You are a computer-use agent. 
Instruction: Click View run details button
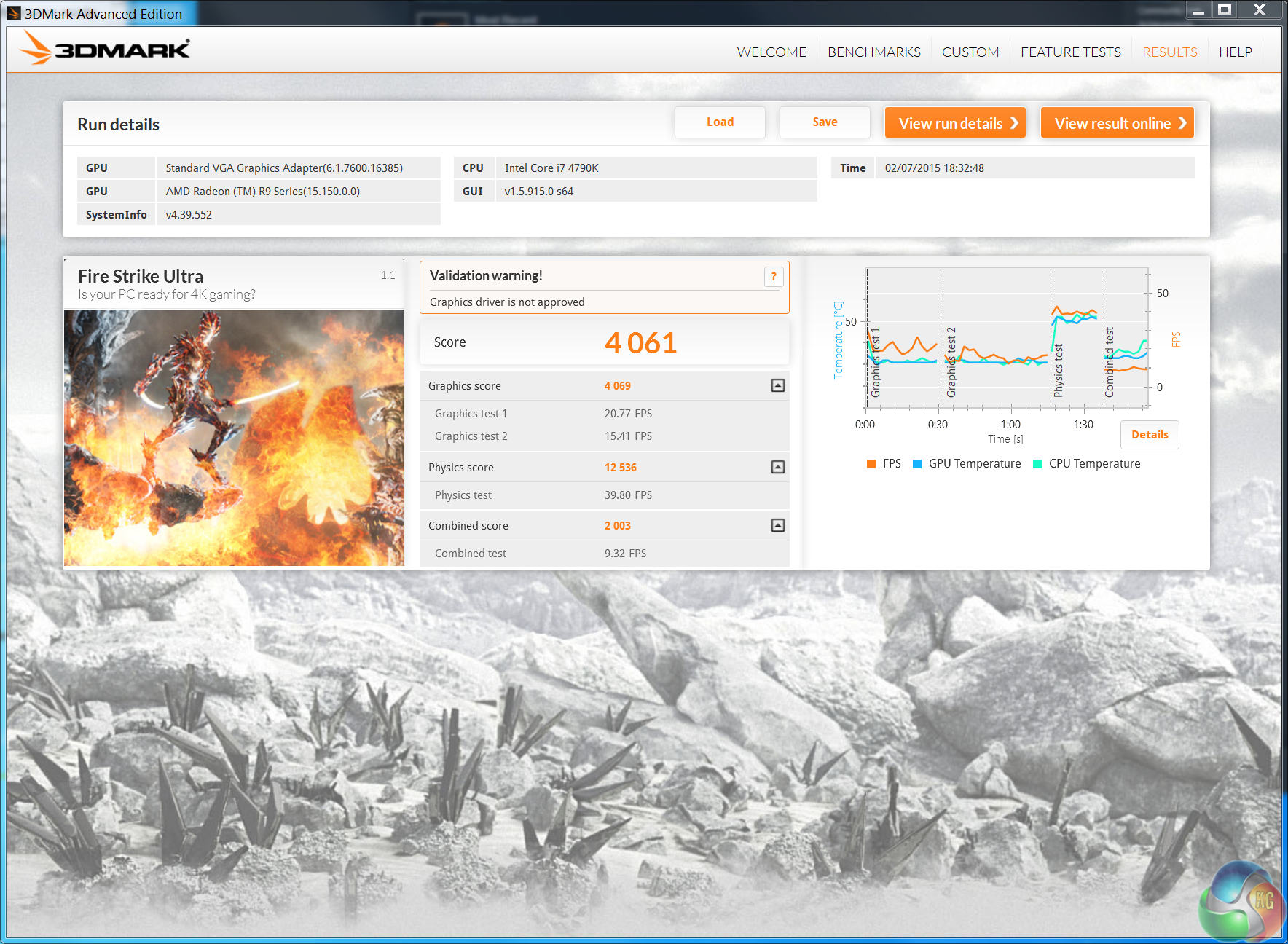click(955, 123)
